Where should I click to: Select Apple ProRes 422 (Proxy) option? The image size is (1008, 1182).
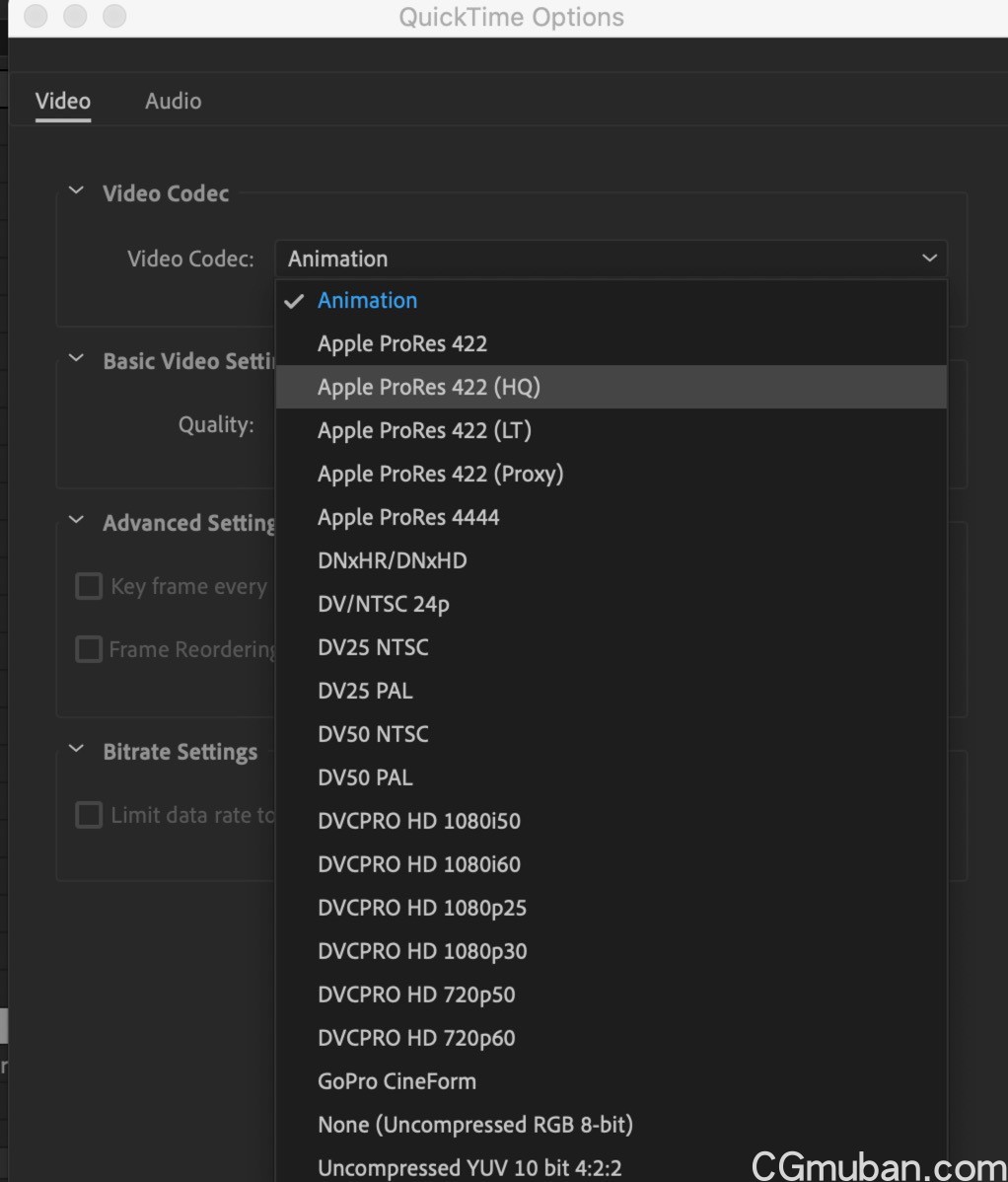440,474
